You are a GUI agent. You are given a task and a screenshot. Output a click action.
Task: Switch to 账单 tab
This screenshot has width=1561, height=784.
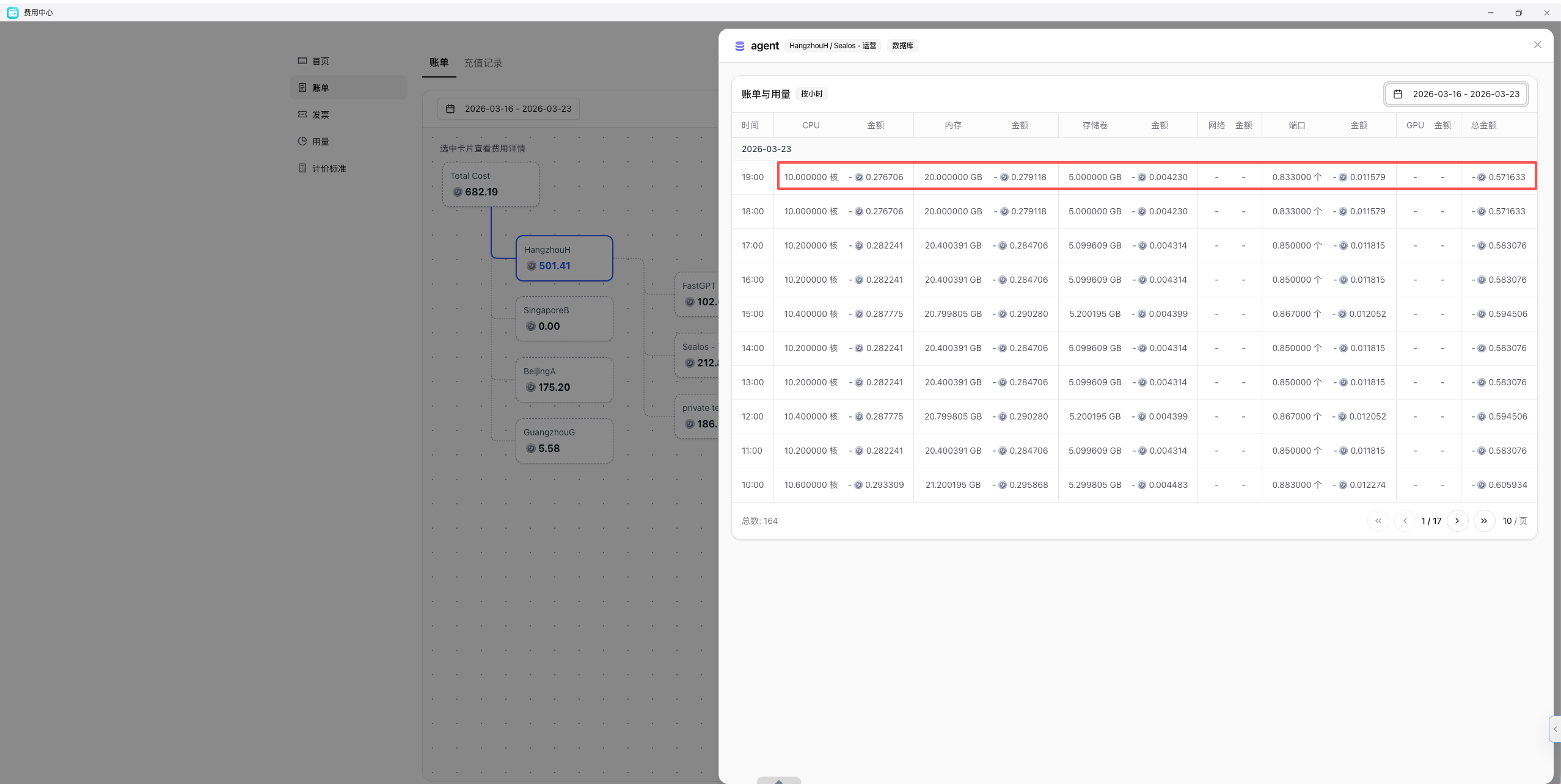tap(439, 62)
